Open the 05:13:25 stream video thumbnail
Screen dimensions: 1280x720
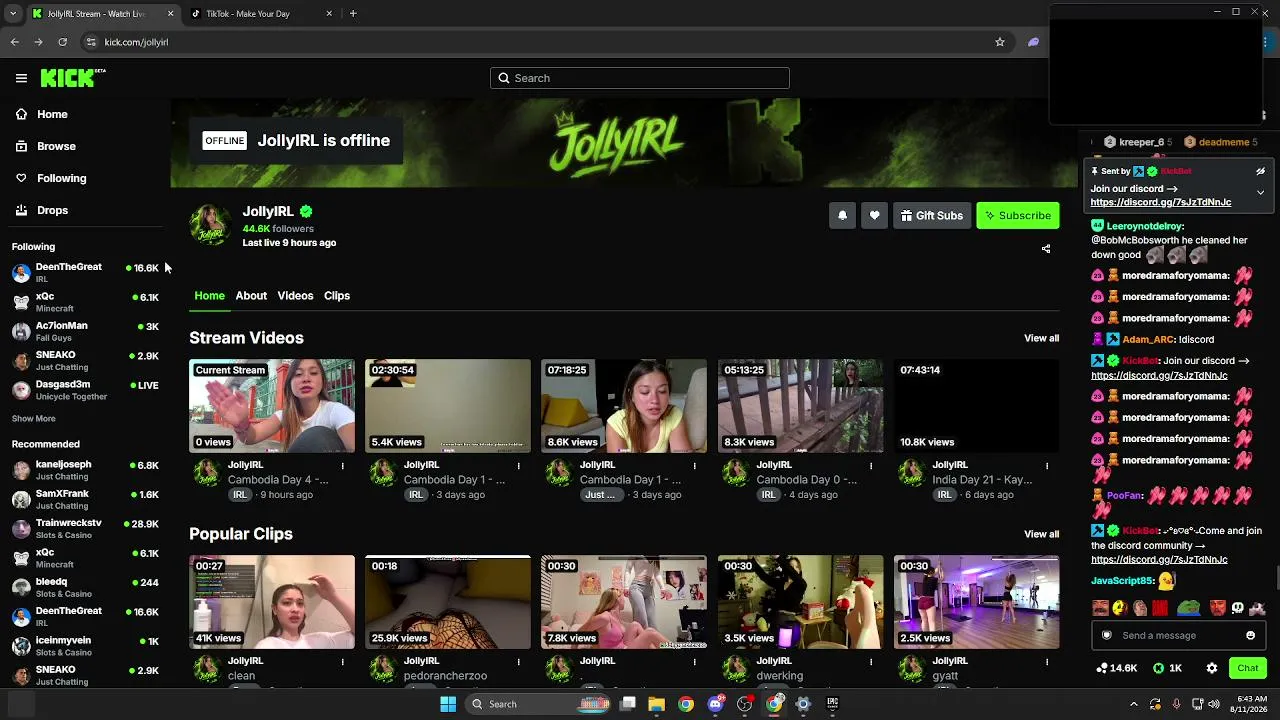click(x=800, y=406)
